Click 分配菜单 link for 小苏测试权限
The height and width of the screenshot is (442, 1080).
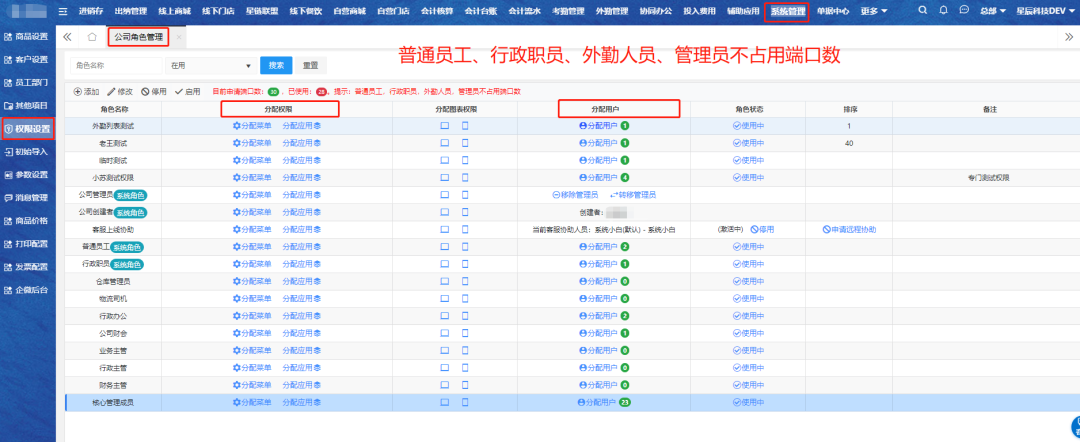click(252, 177)
